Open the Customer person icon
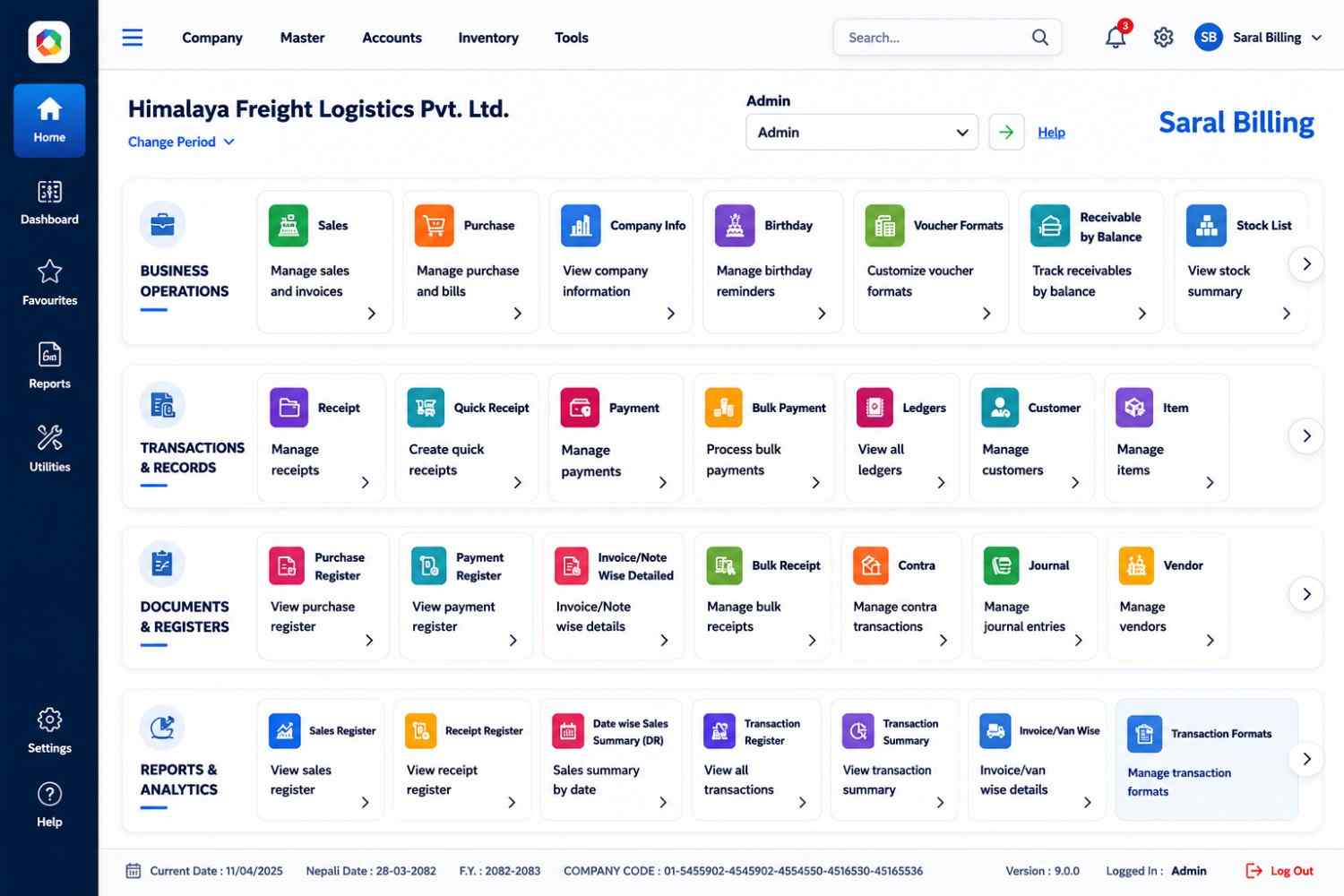1344x896 pixels. pyautogui.click(x=1000, y=408)
